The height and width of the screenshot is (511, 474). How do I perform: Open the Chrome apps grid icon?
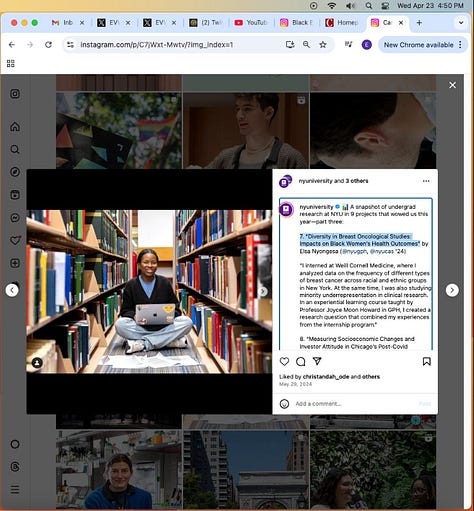(11, 63)
